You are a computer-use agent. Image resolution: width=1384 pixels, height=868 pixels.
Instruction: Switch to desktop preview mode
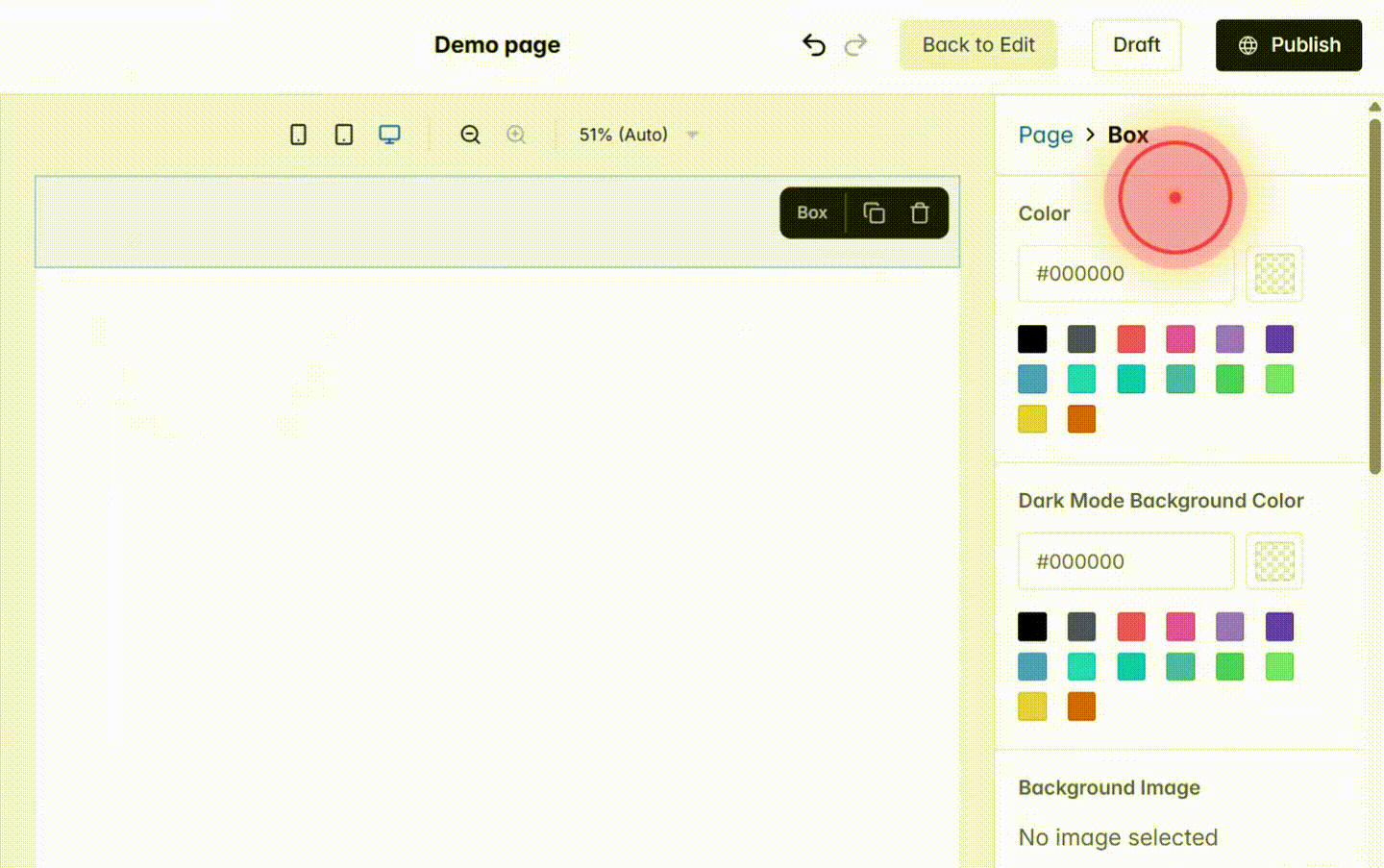(389, 135)
